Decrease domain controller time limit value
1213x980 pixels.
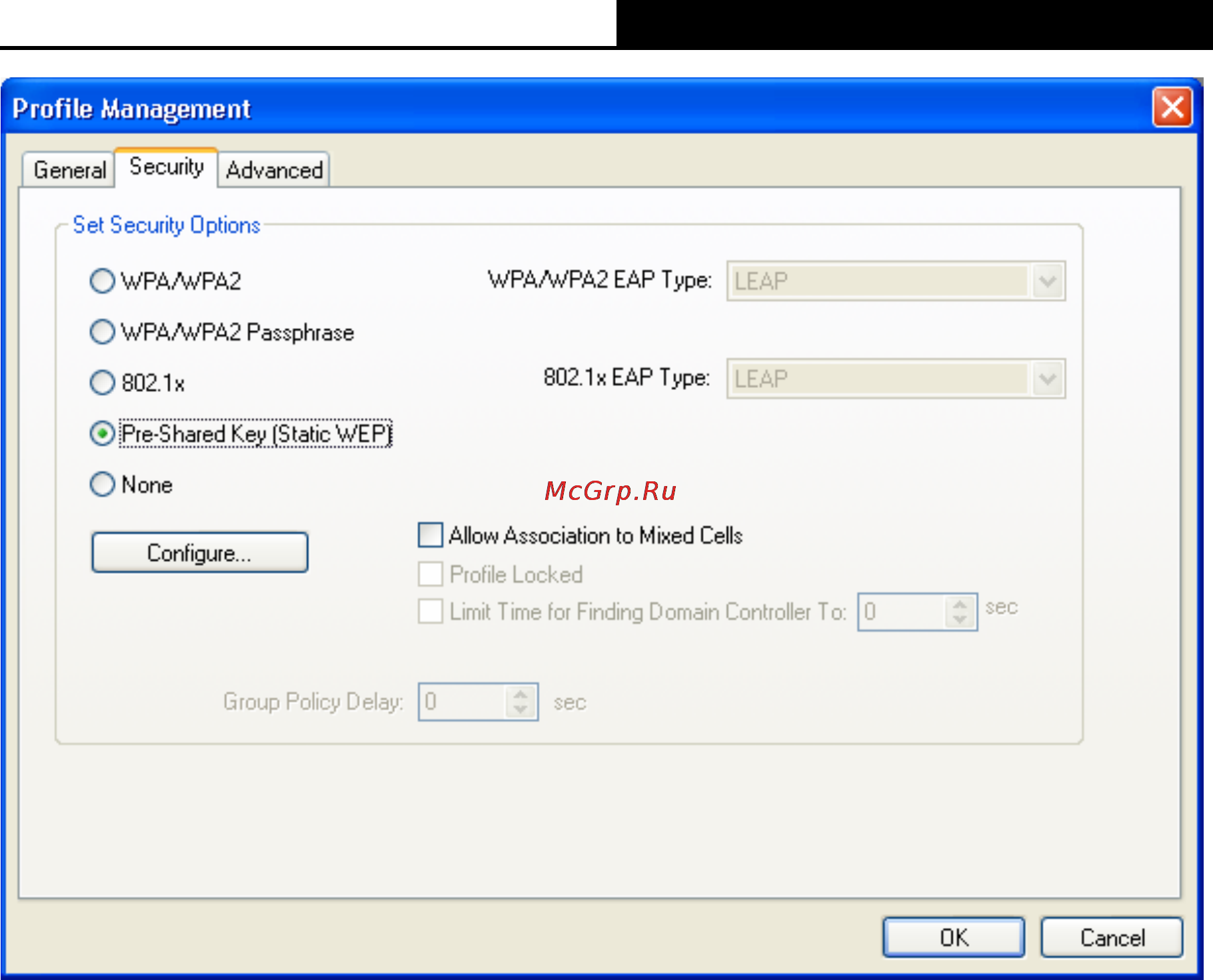click(960, 620)
